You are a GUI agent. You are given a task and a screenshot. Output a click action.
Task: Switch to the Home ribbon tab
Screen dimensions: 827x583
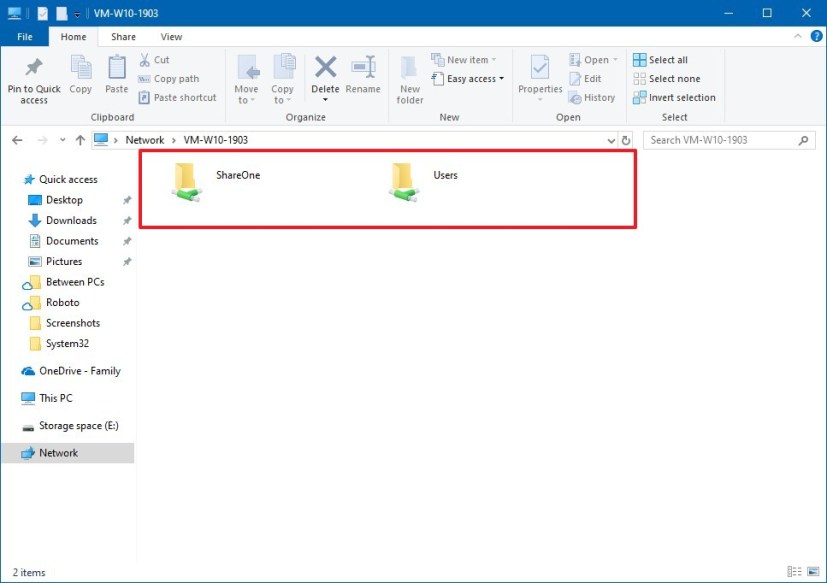(73, 36)
